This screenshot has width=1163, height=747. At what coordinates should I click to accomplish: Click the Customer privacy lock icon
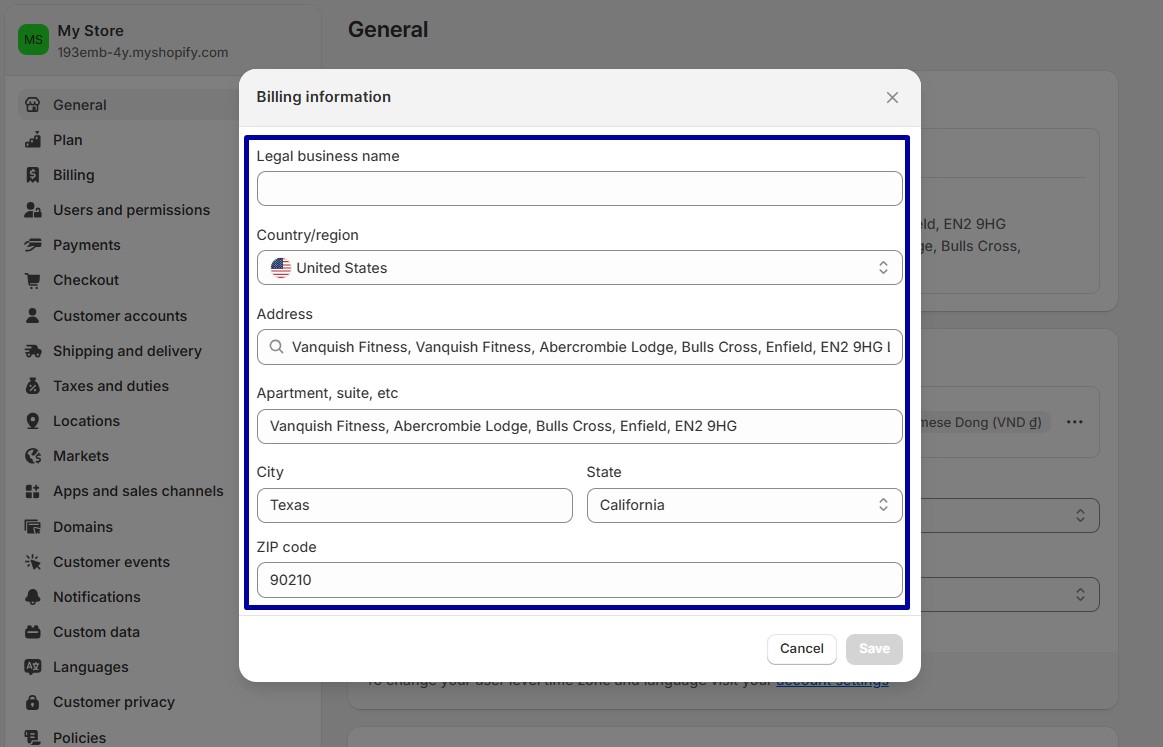[33, 702]
